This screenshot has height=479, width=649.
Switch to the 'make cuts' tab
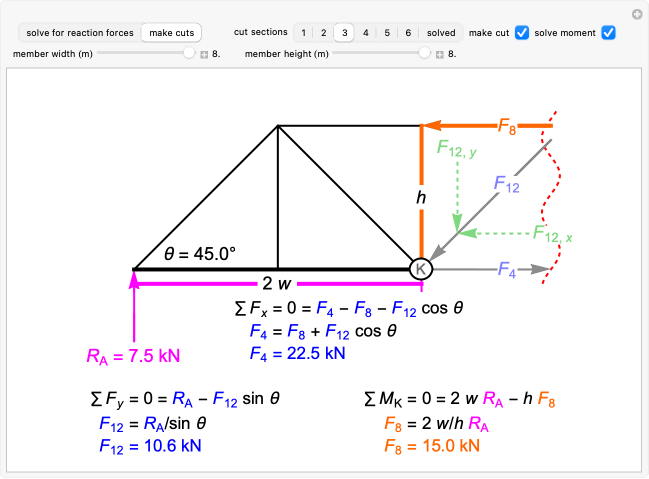(171, 33)
